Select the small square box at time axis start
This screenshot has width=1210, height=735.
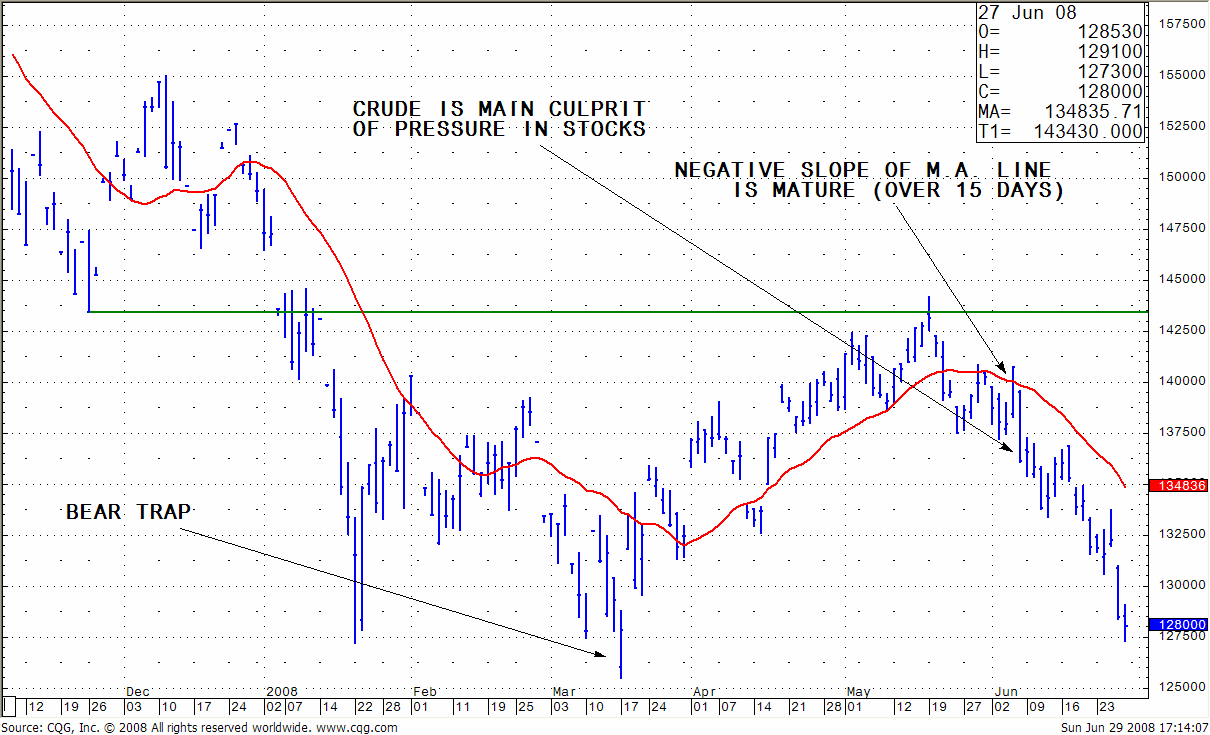pos(9,705)
